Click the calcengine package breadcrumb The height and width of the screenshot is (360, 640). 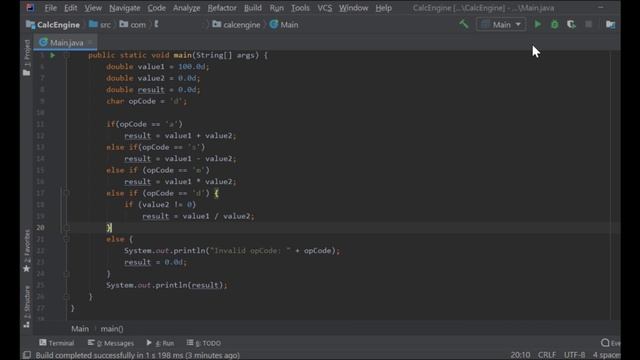(x=236, y=24)
